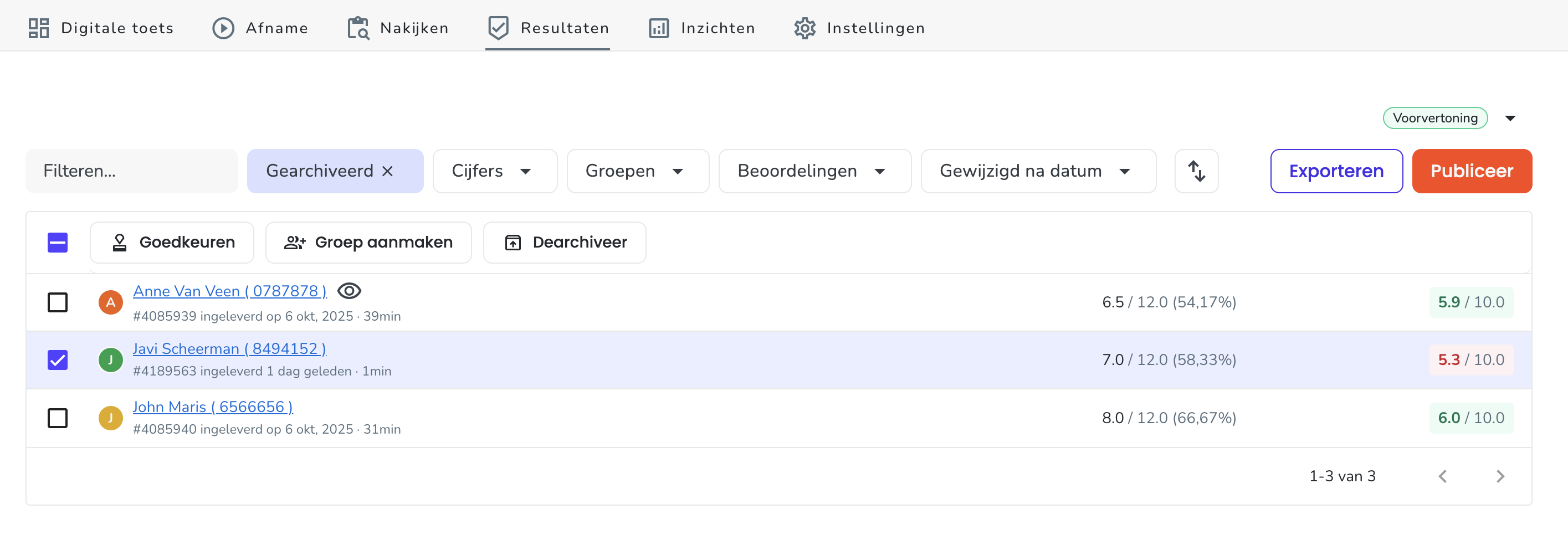Open the Inzichten tab
The width and height of the screenshot is (1568, 535).
coord(702,28)
